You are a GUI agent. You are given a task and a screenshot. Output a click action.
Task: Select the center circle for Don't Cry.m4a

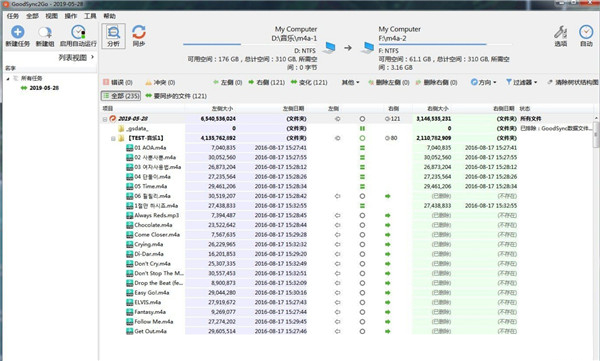pos(362,264)
